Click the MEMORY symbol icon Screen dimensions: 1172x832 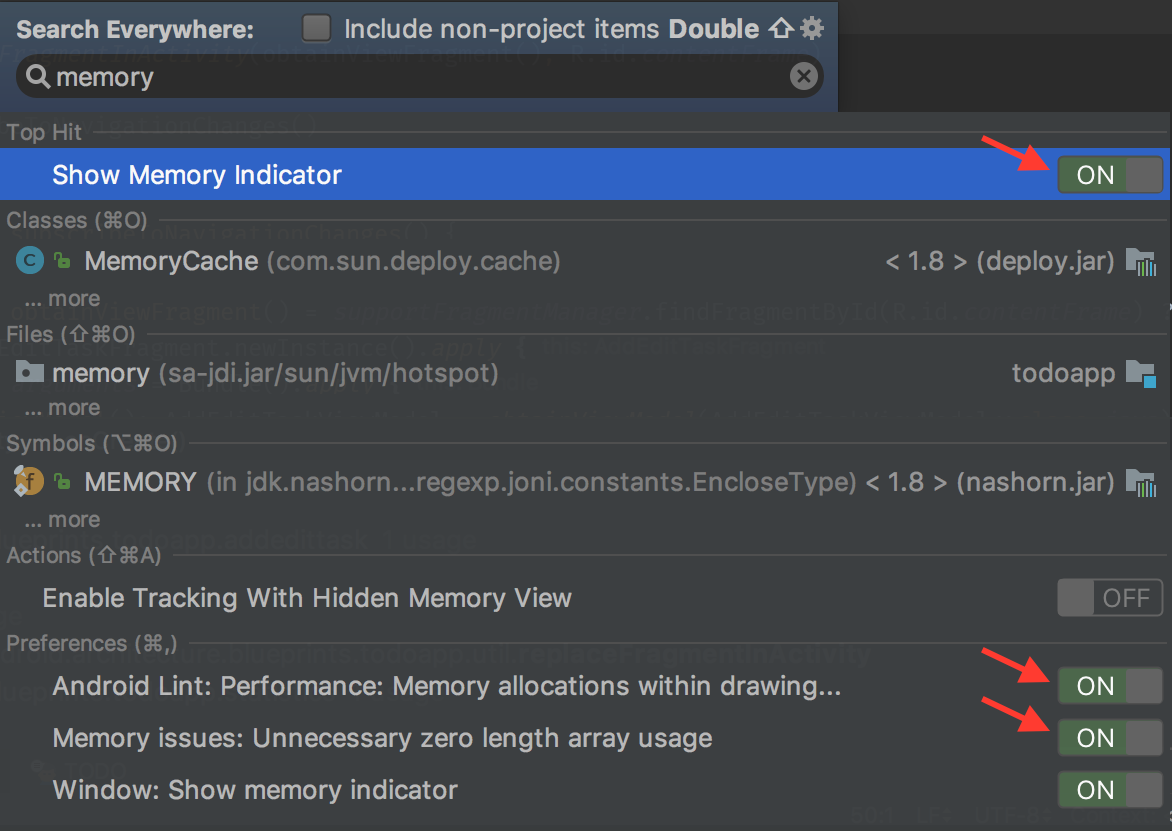tap(27, 482)
